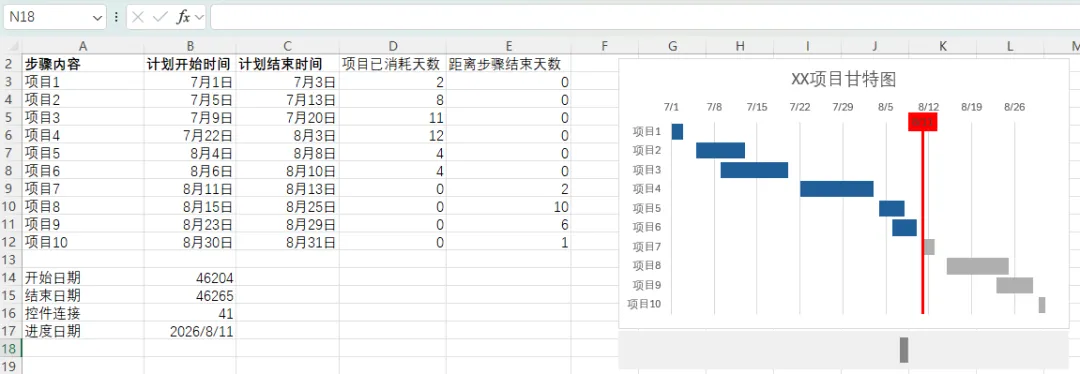1080x374 pixels.
Task: Click remaining days value 6
Action: click(508, 225)
